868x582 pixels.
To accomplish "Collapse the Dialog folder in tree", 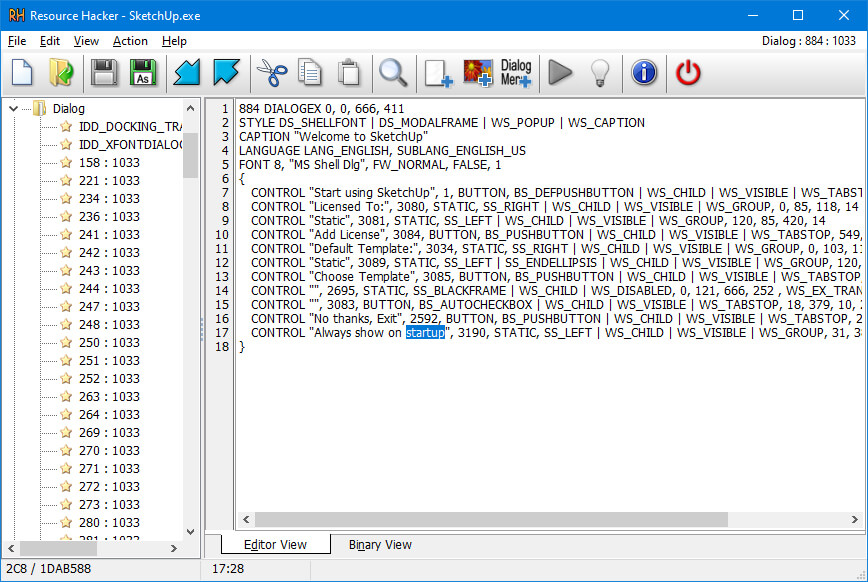I will [x=14, y=109].
